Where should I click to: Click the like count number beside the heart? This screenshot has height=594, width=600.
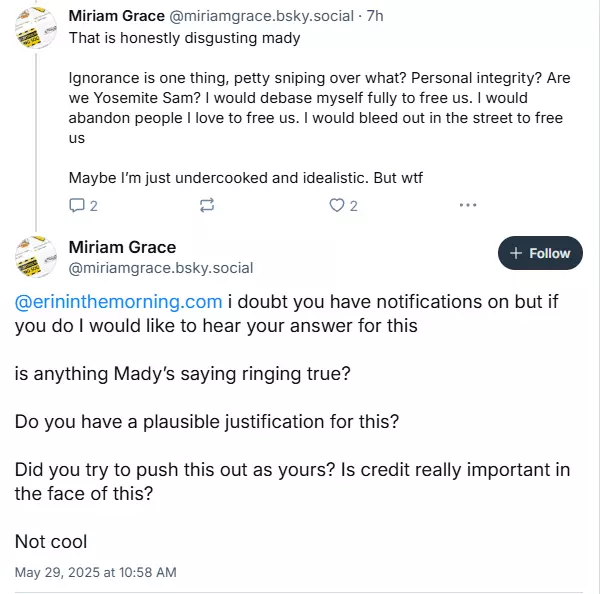click(354, 206)
